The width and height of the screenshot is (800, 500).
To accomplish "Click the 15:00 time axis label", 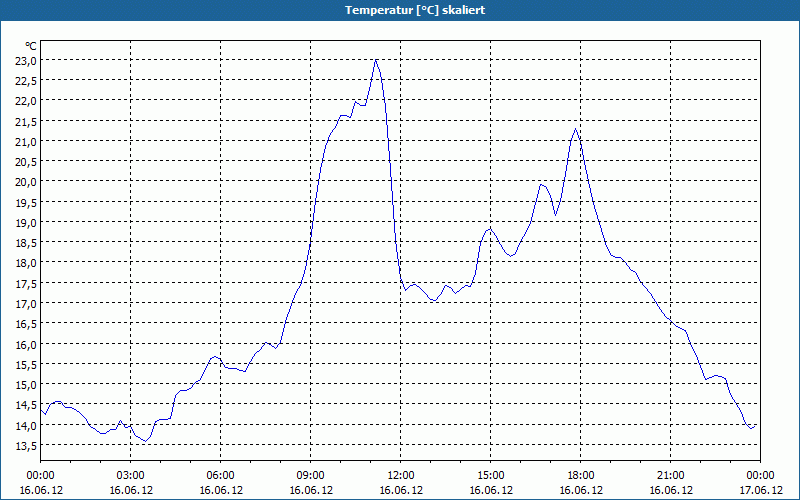I will [491, 476].
